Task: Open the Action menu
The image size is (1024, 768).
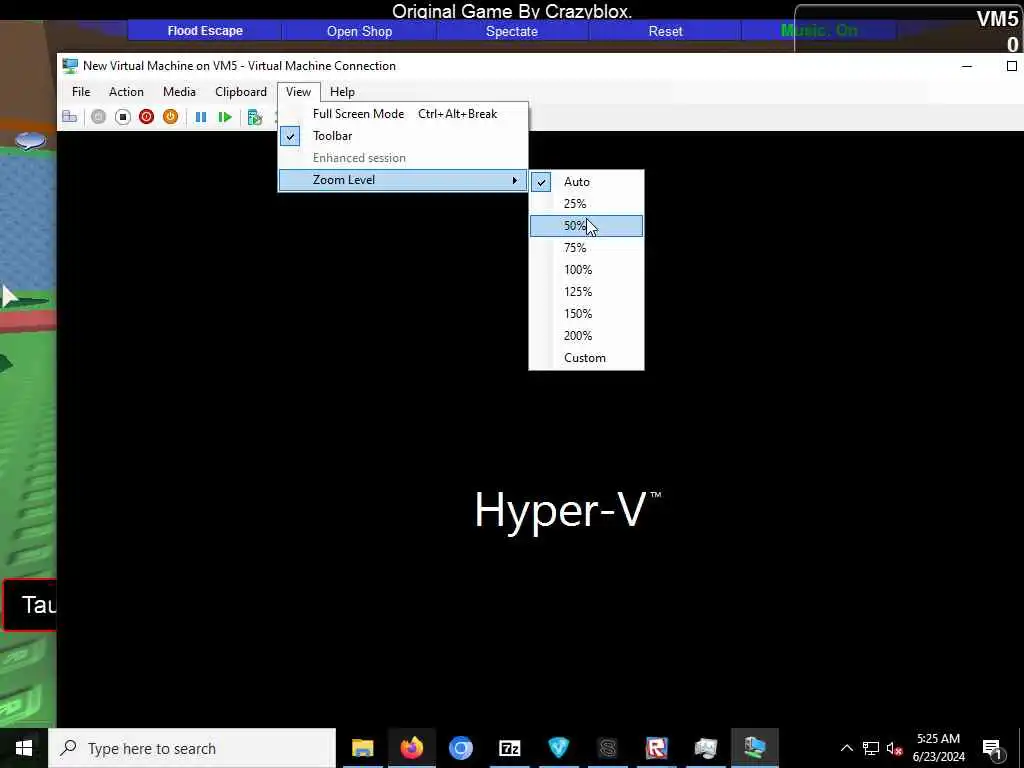Action: [x=126, y=91]
